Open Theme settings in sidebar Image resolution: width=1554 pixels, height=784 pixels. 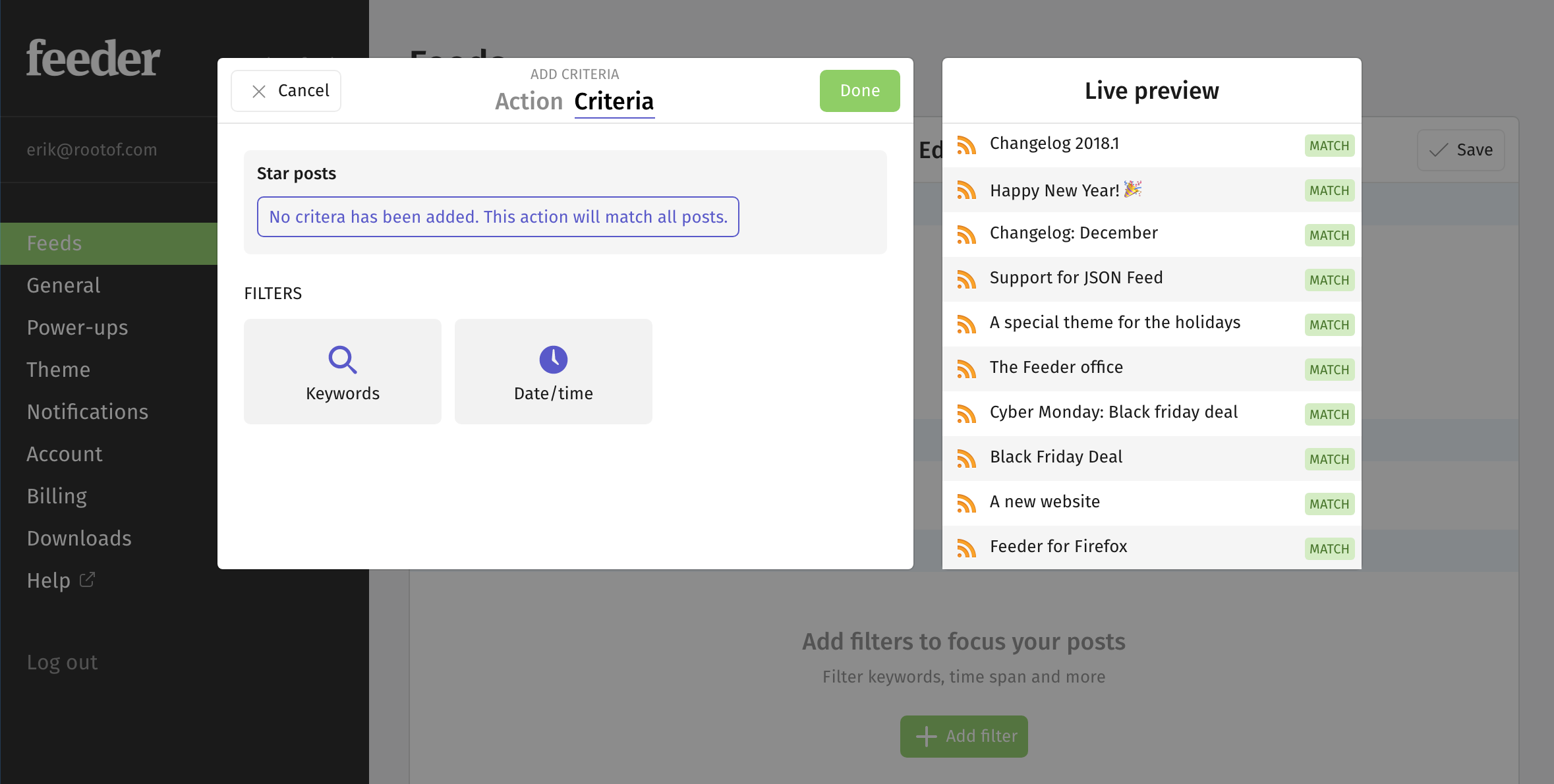[x=58, y=370]
